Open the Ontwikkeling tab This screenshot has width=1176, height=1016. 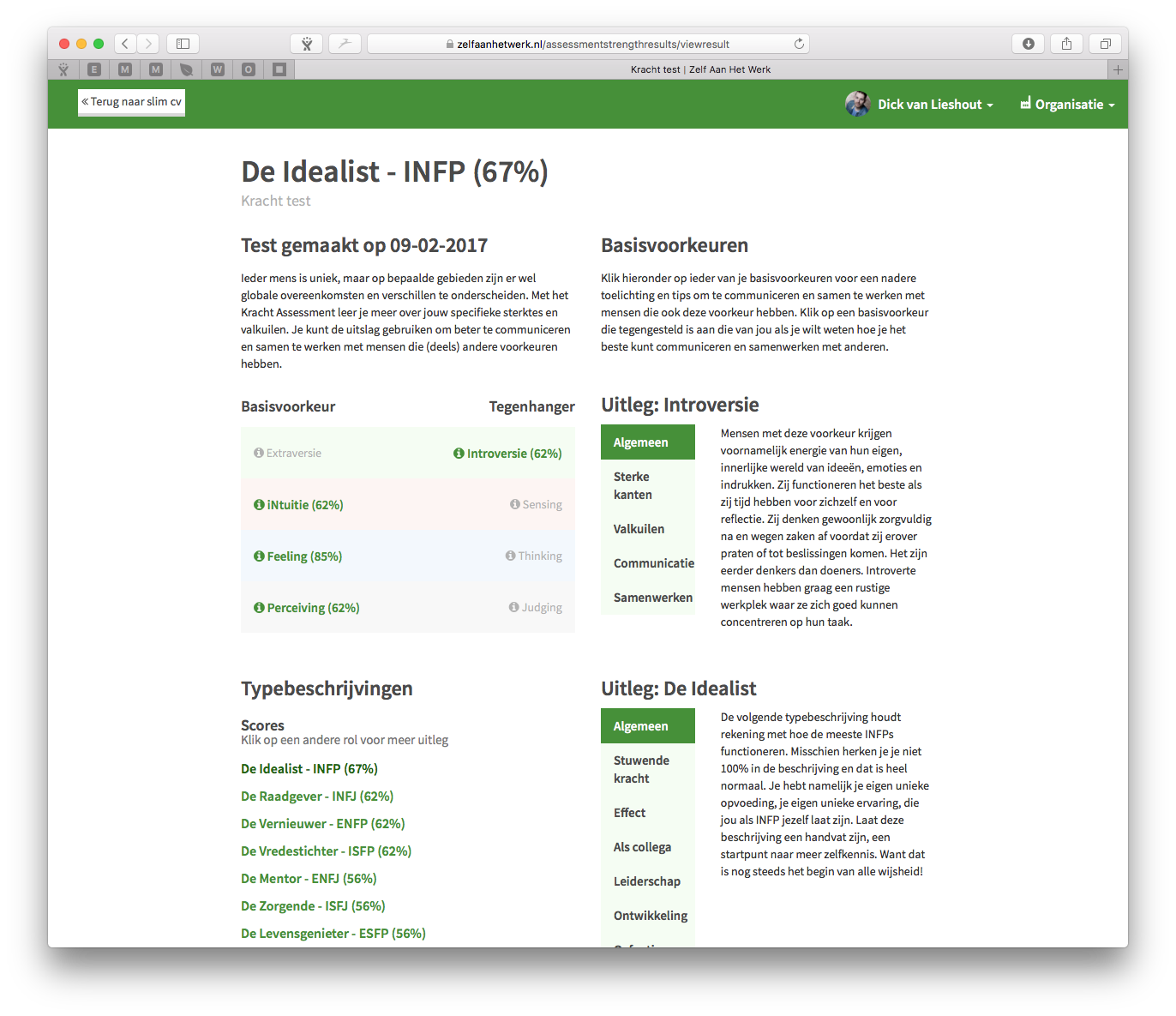[648, 916]
